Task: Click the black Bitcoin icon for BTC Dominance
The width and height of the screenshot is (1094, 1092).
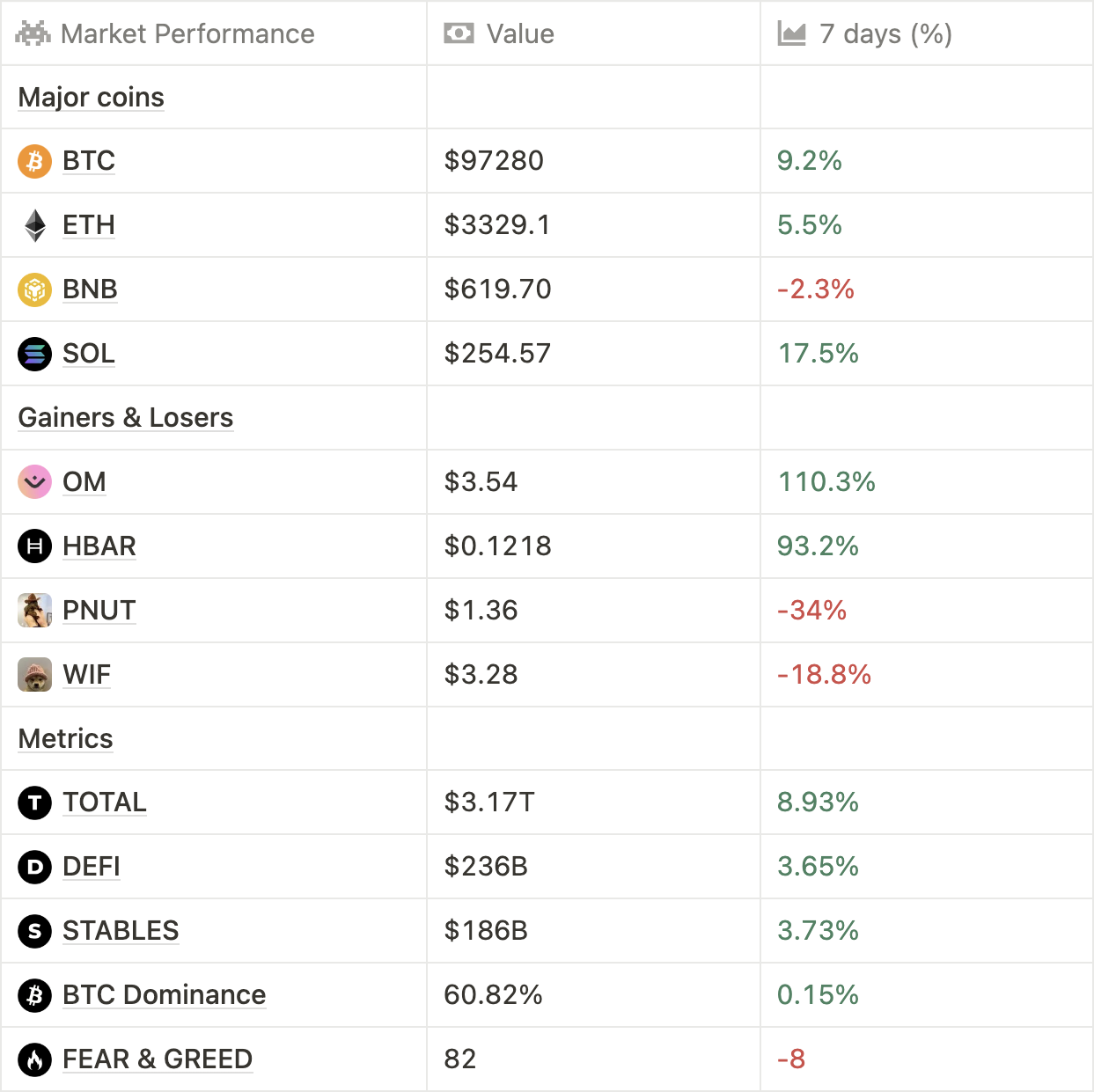Action: [35, 995]
